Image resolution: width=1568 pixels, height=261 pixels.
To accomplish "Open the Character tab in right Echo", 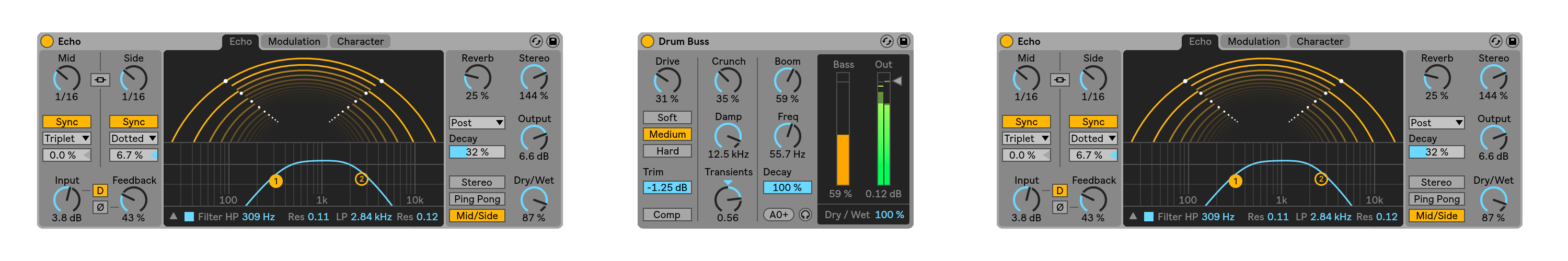I will 1319,41.
